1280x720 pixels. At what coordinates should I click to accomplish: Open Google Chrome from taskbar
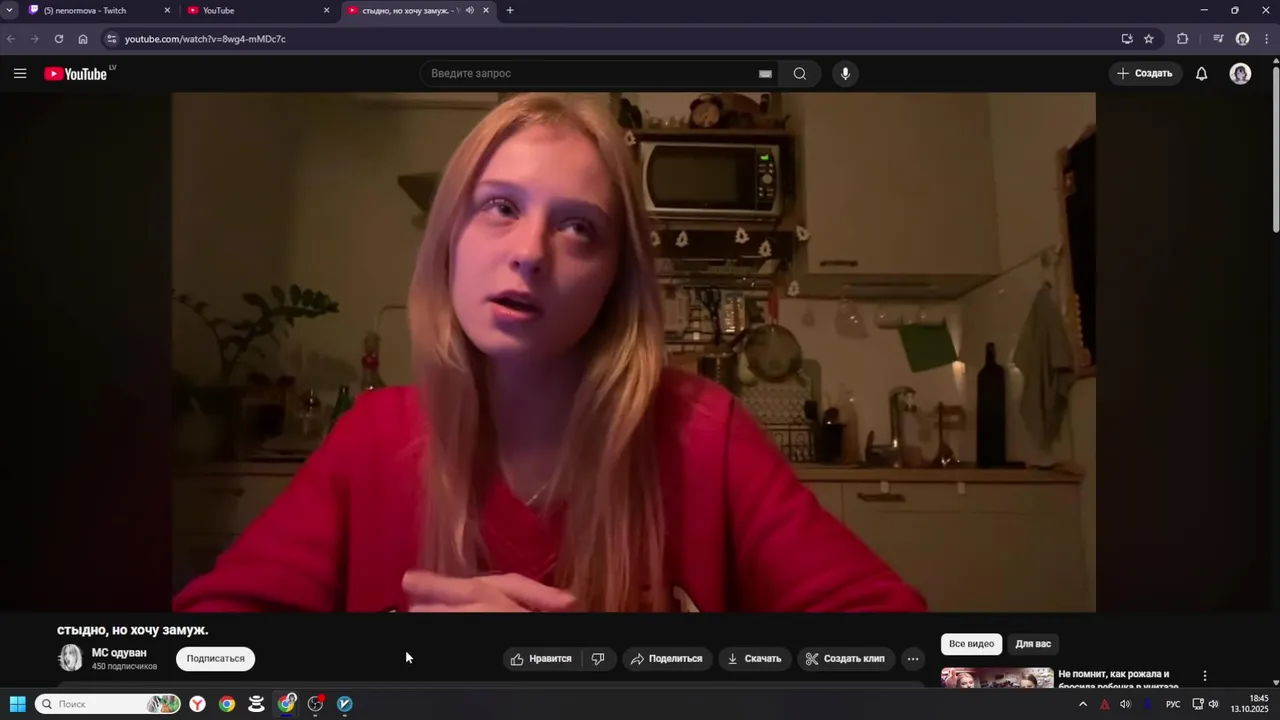pyautogui.click(x=227, y=704)
